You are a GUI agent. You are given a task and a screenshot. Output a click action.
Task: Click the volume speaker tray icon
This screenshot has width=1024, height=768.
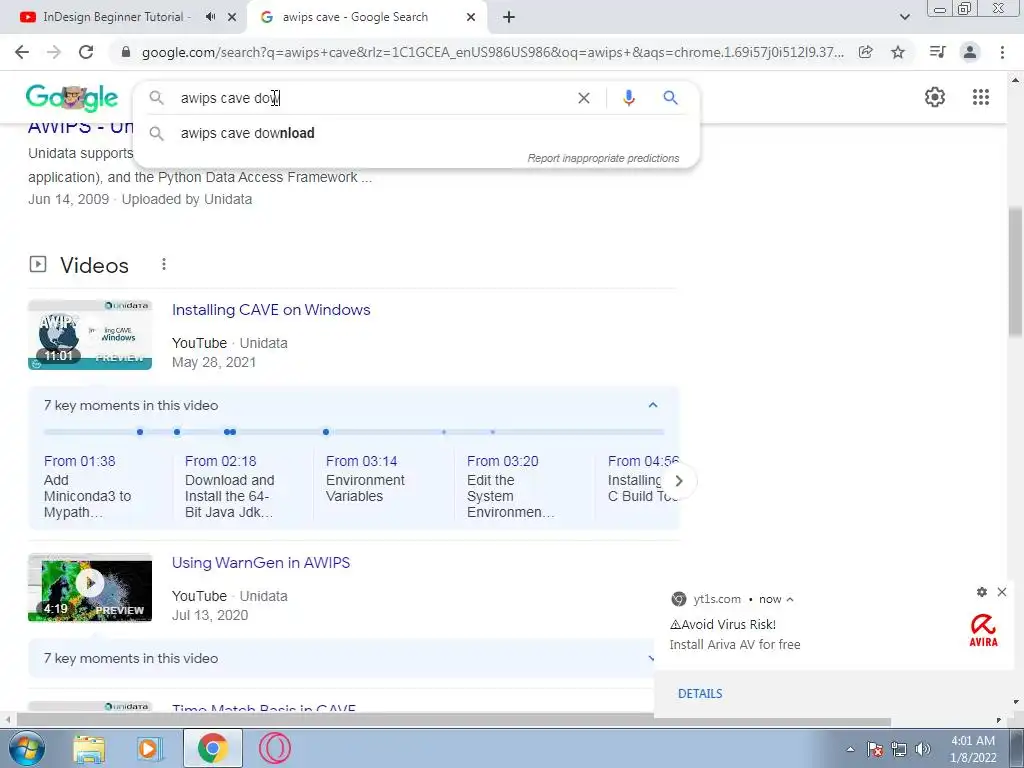[x=922, y=749]
